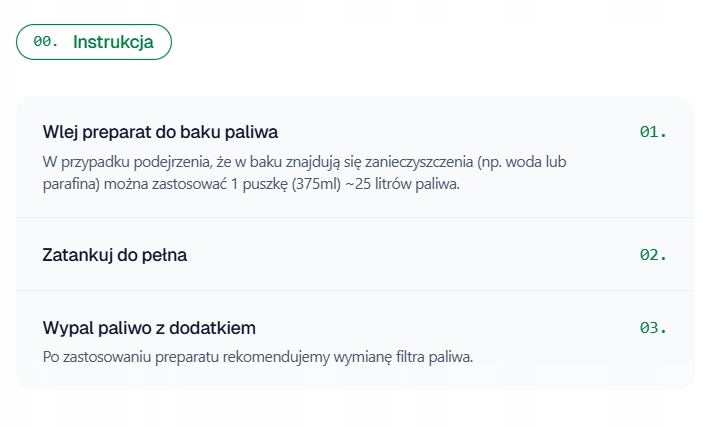The image size is (716, 427).
Task: Click the ~25 litrów paliwa text
Action: click(x=402, y=184)
